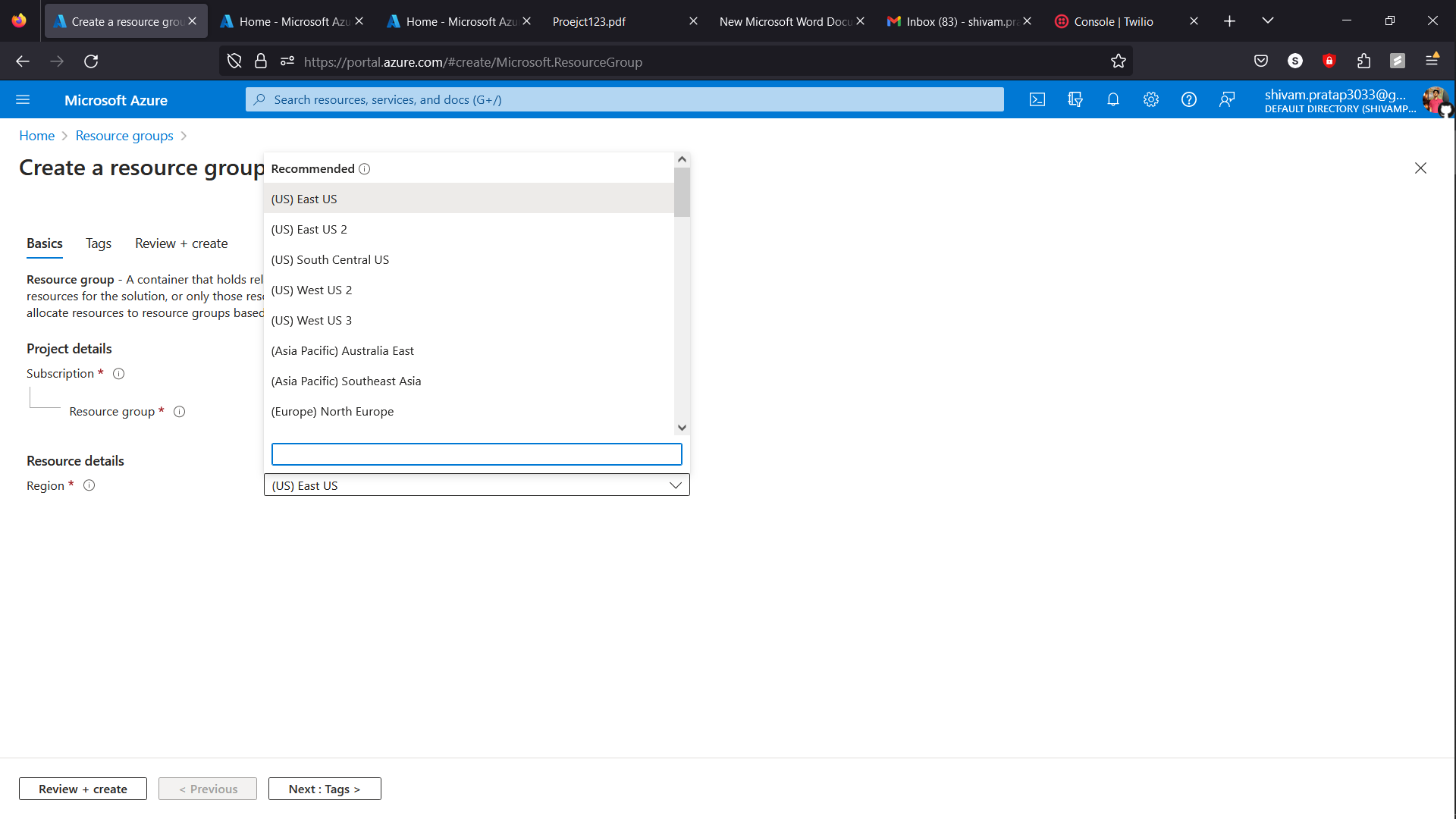Open the Directories + subscriptions filter icon
The image size is (1456, 819).
coord(1075,99)
